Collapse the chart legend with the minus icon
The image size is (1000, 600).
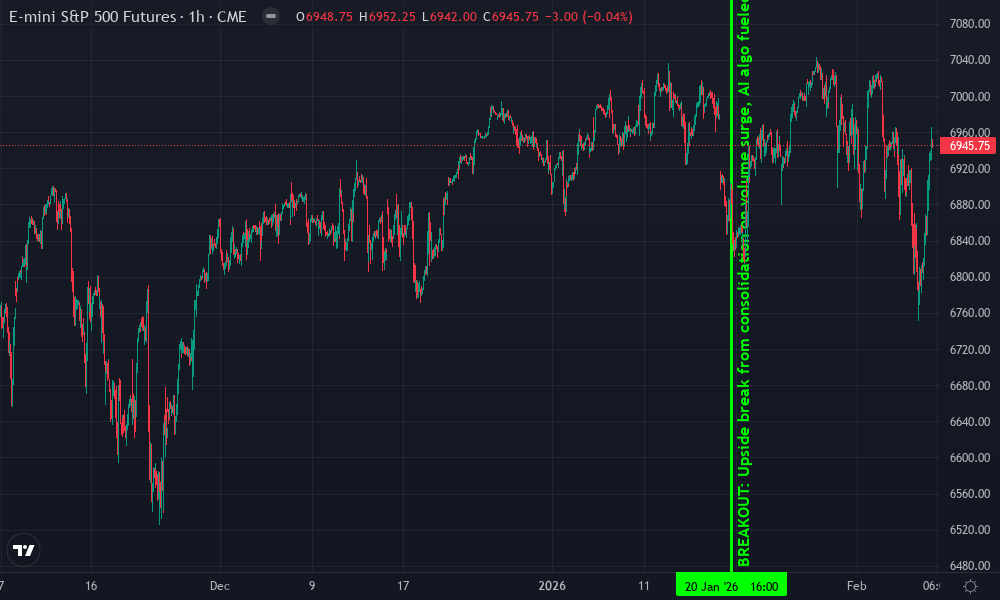[271, 17]
